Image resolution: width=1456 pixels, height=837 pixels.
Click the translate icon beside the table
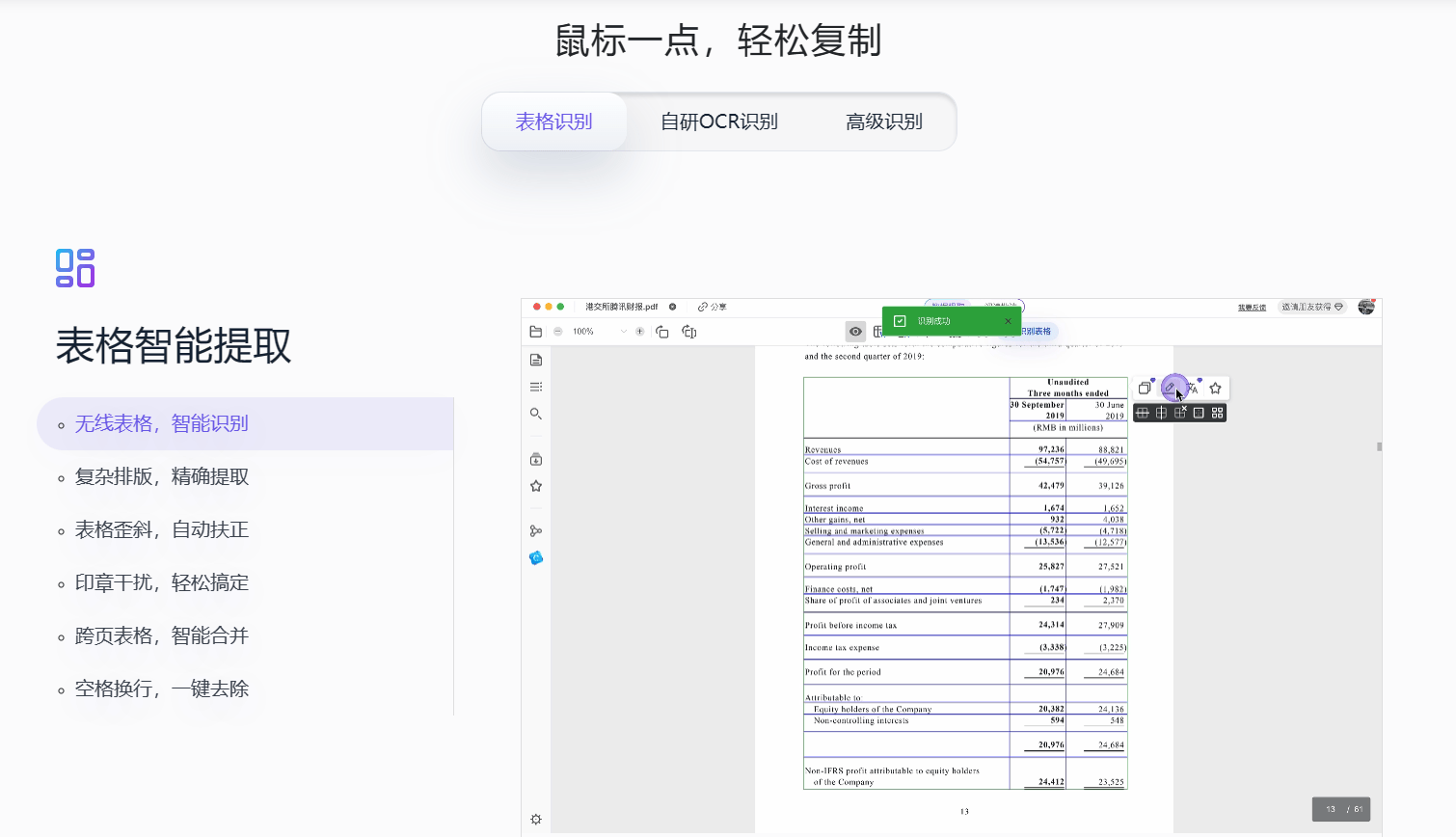[1193, 388]
